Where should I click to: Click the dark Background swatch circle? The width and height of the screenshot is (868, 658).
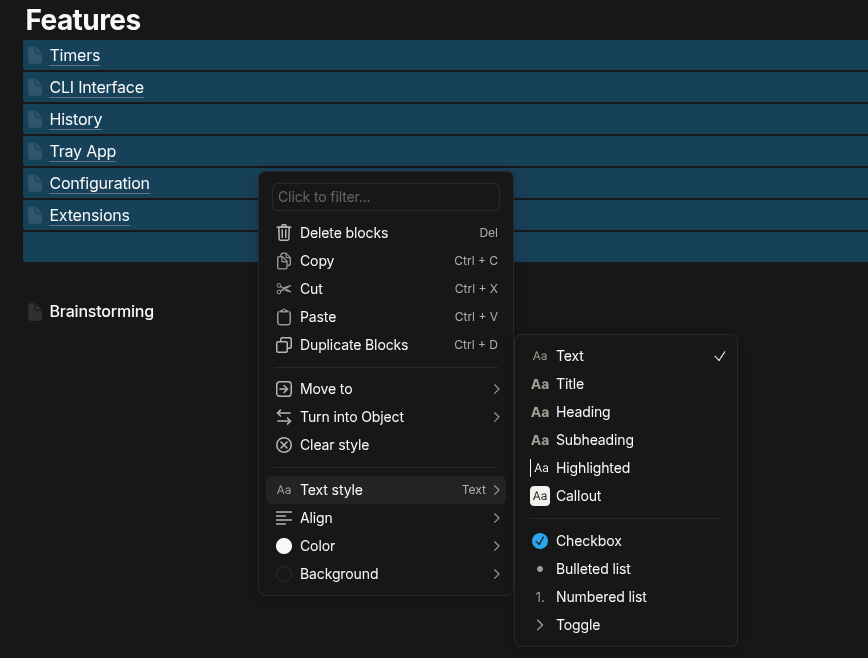(283, 574)
